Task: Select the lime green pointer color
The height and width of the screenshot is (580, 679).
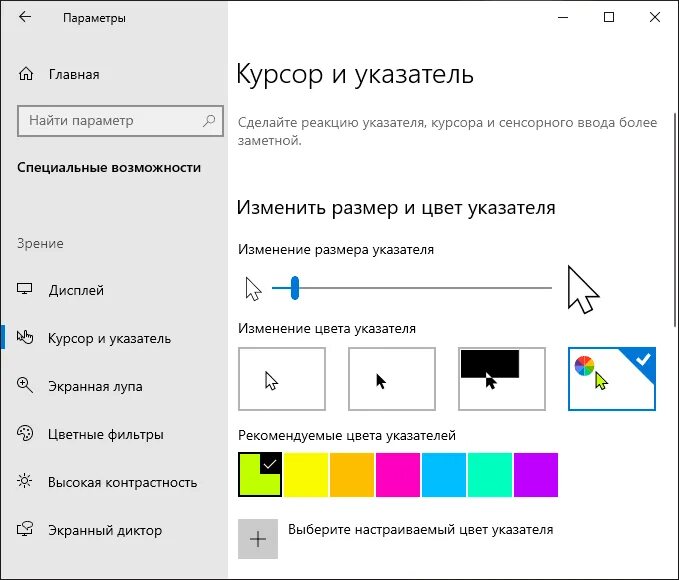Action: [x=260, y=475]
